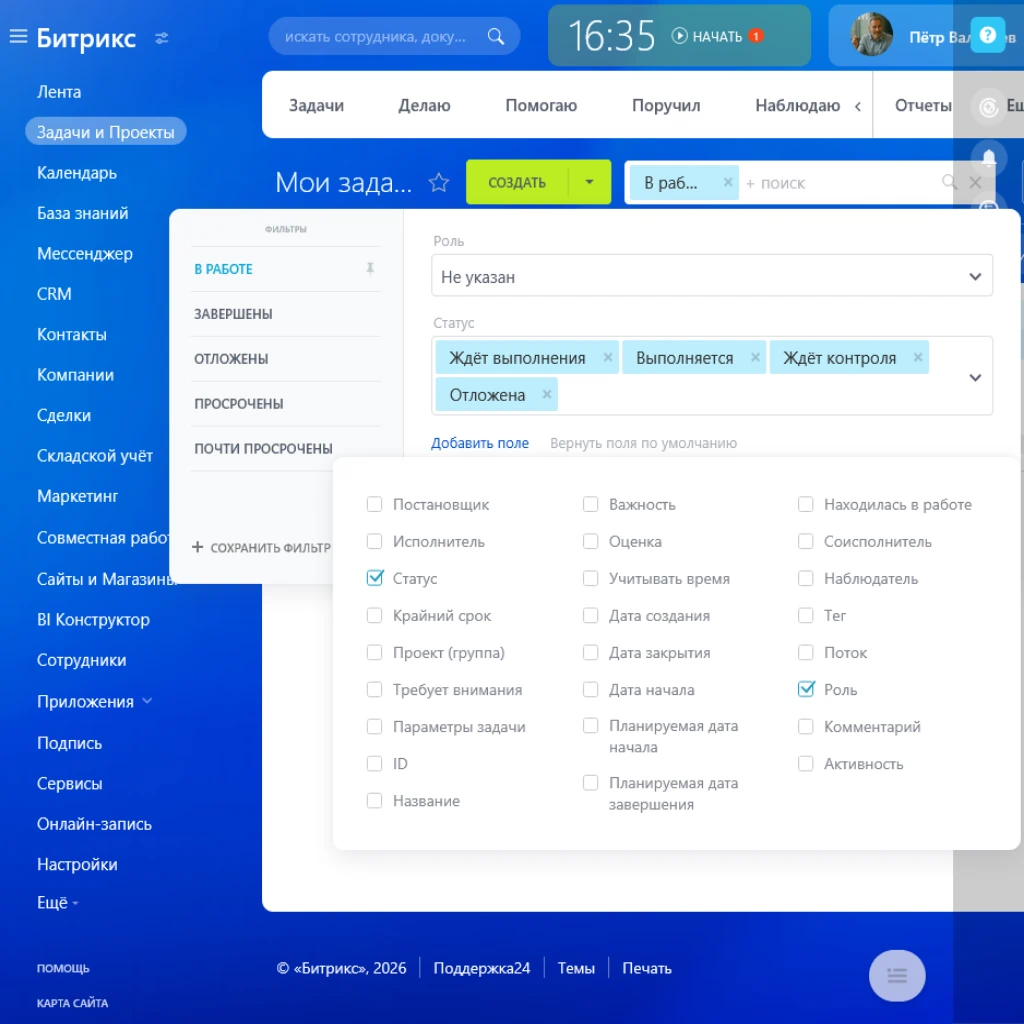The width and height of the screenshot is (1024, 1024).
Task: Click the magnifier icon in top search bar
Action: pyautogui.click(x=496, y=37)
